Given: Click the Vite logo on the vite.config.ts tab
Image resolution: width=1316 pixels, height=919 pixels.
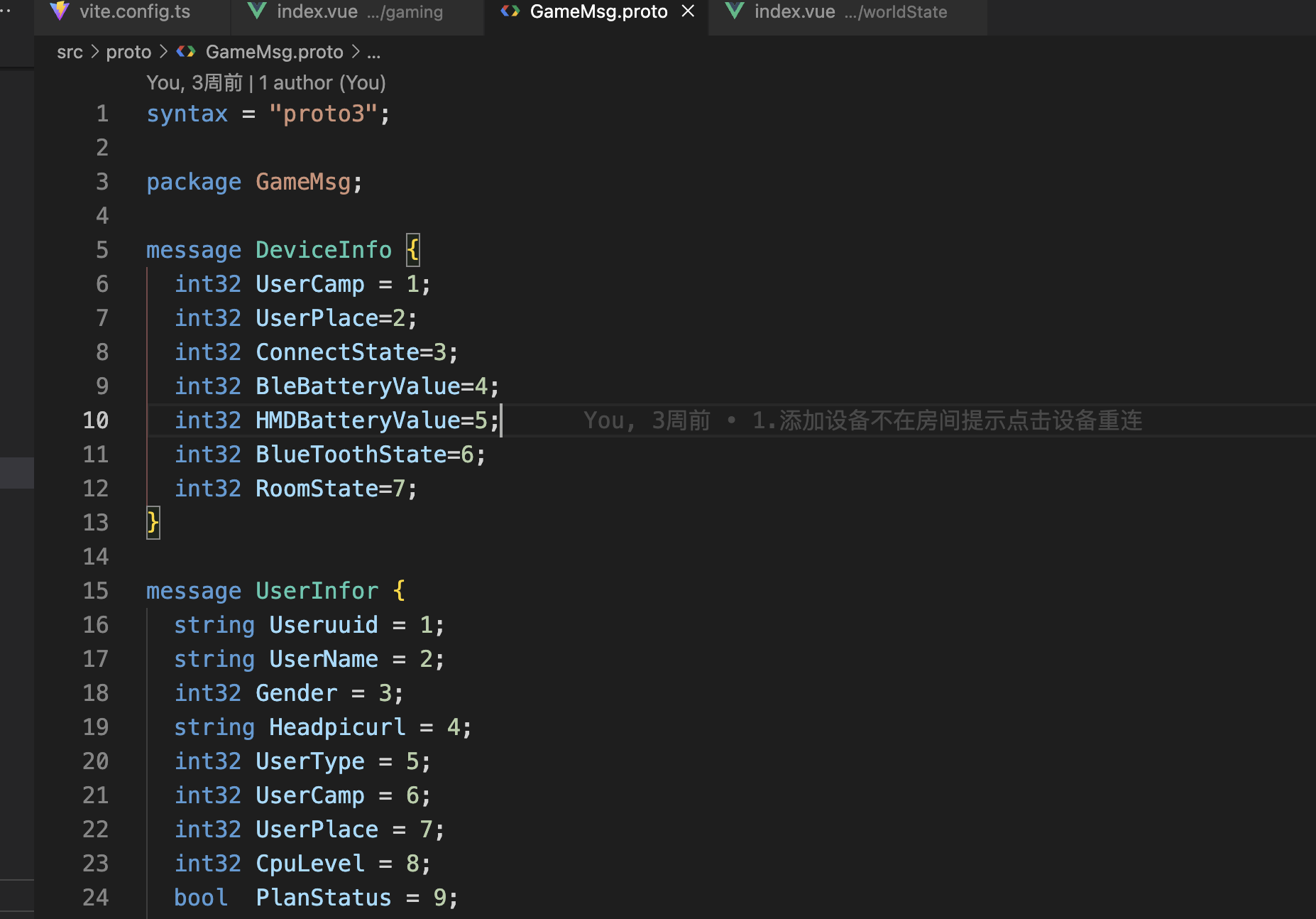Looking at the screenshot, I should click(59, 11).
